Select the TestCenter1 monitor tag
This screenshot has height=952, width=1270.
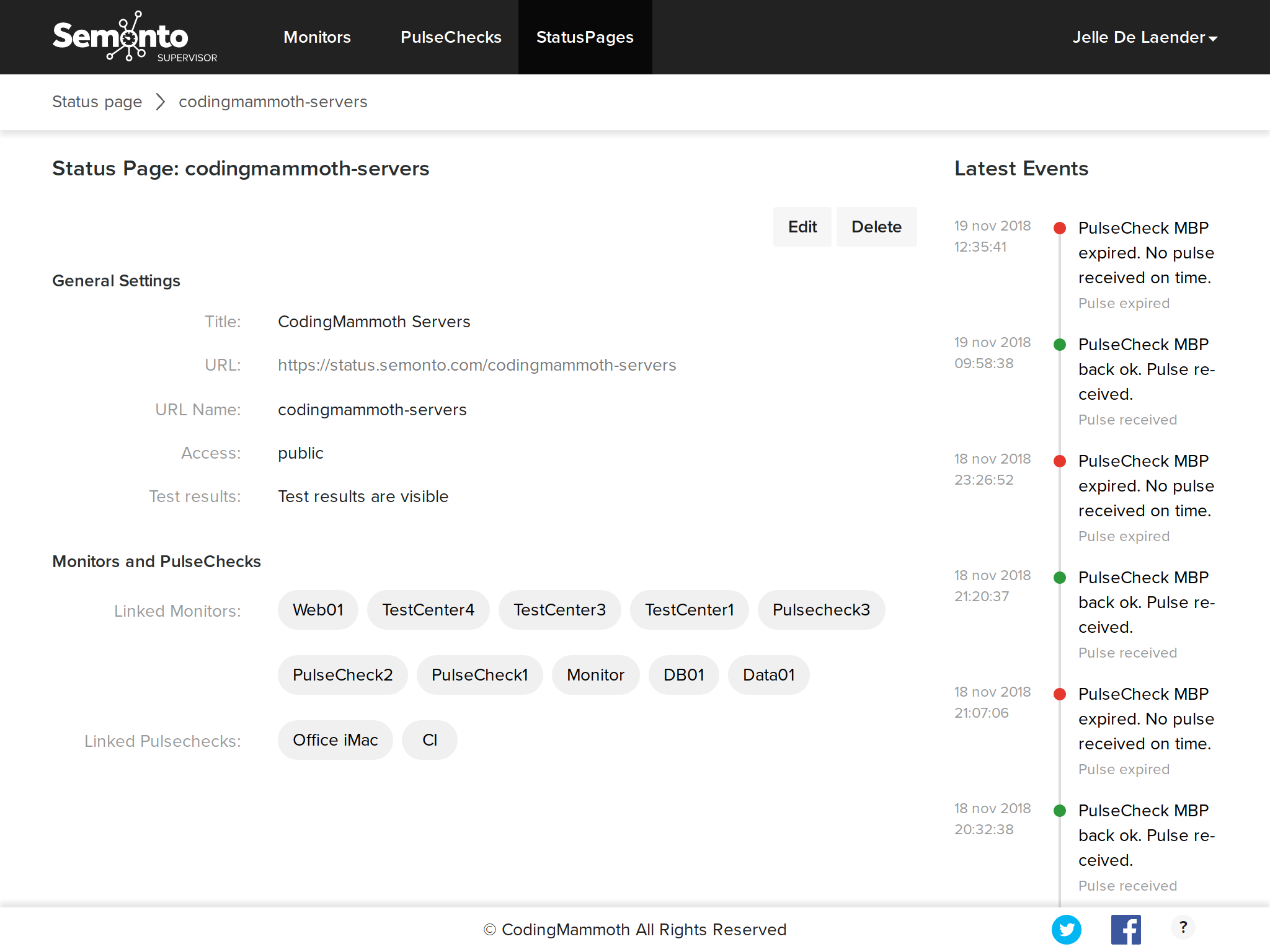click(690, 610)
